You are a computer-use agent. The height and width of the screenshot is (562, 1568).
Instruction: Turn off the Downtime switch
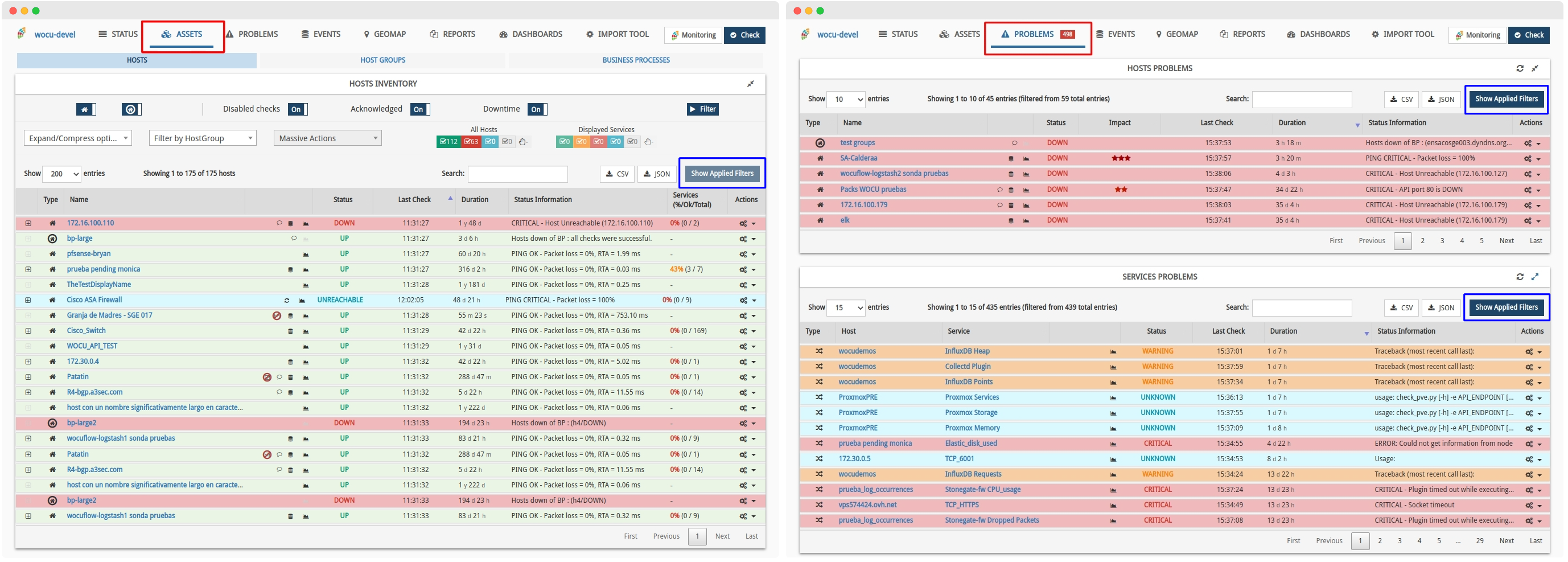[x=537, y=109]
